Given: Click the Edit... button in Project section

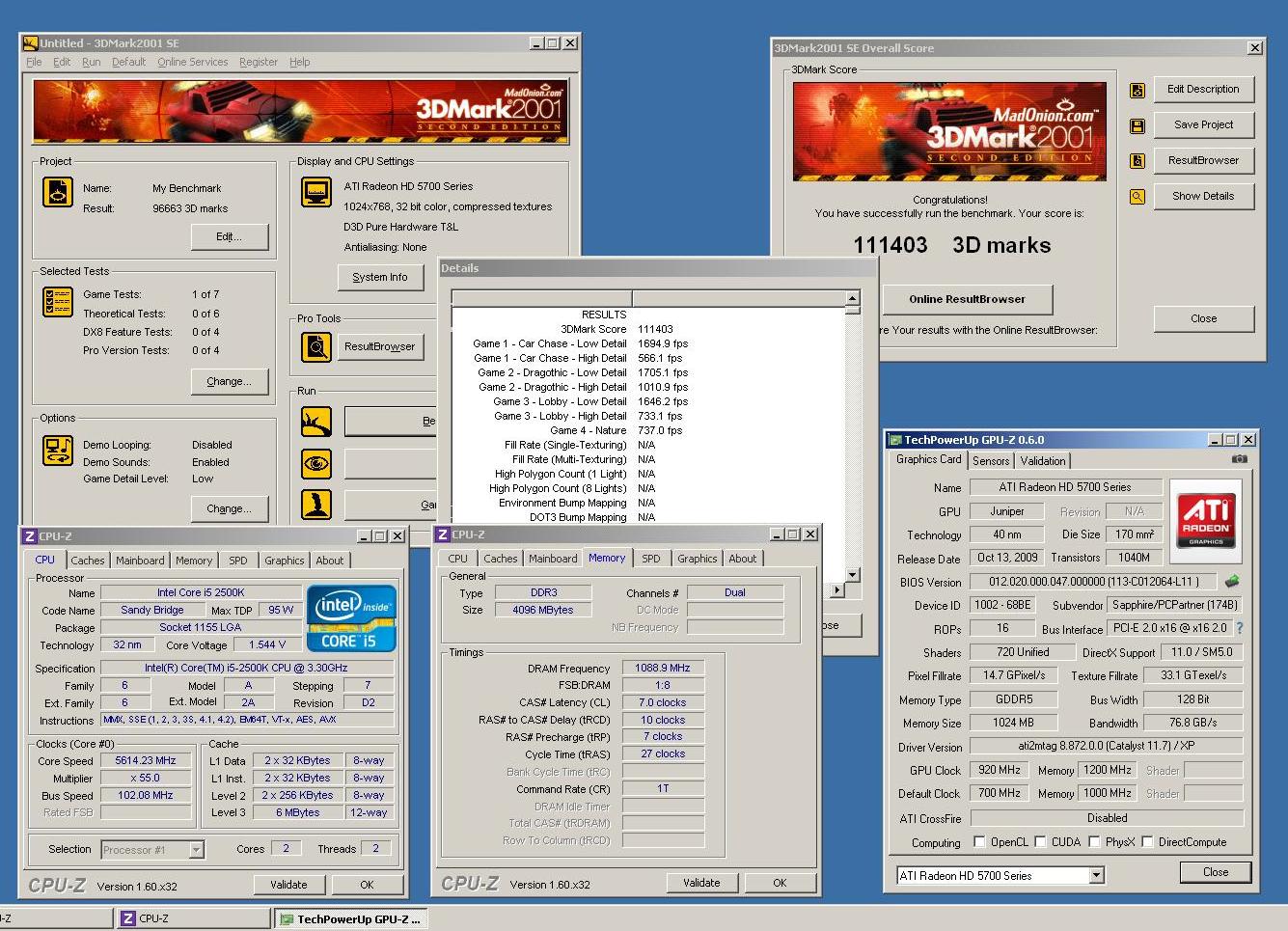Looking at the screenshot, I should 229,236.
